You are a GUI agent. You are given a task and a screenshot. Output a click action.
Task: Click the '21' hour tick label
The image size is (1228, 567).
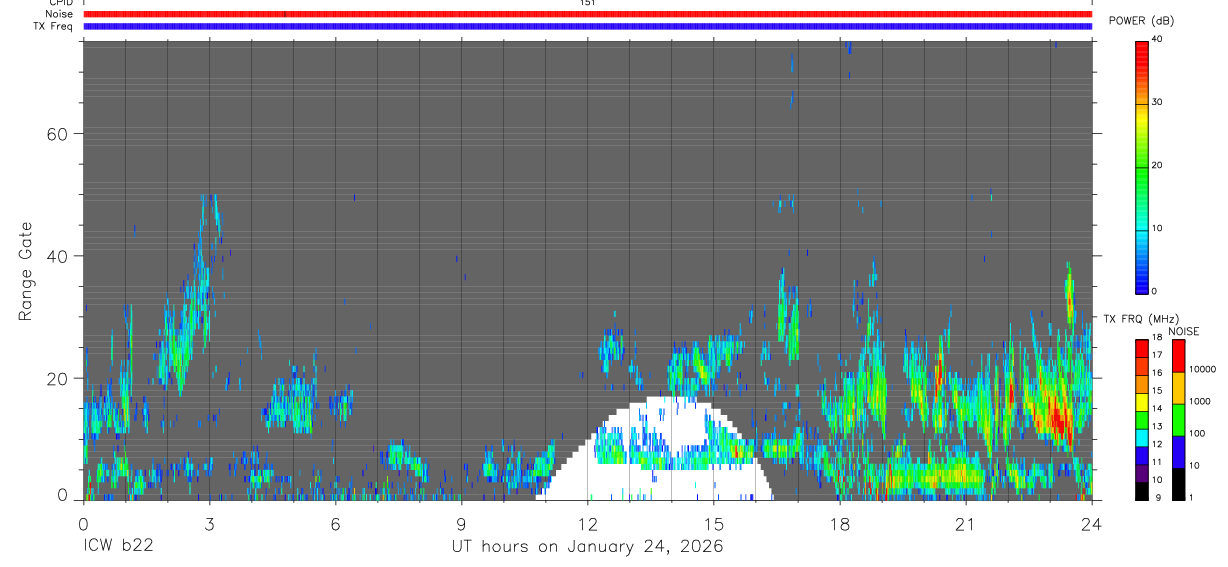[966, 523]
